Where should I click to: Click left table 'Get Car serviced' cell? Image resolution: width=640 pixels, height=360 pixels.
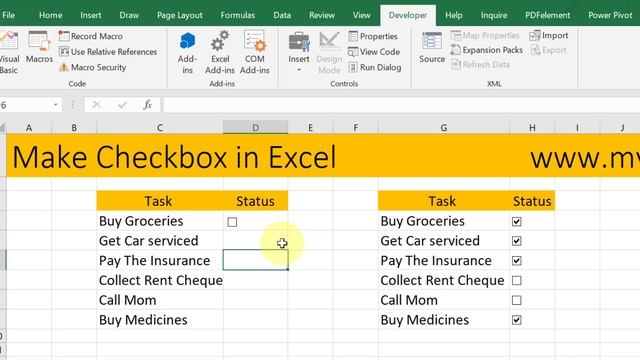coord(160,241)
